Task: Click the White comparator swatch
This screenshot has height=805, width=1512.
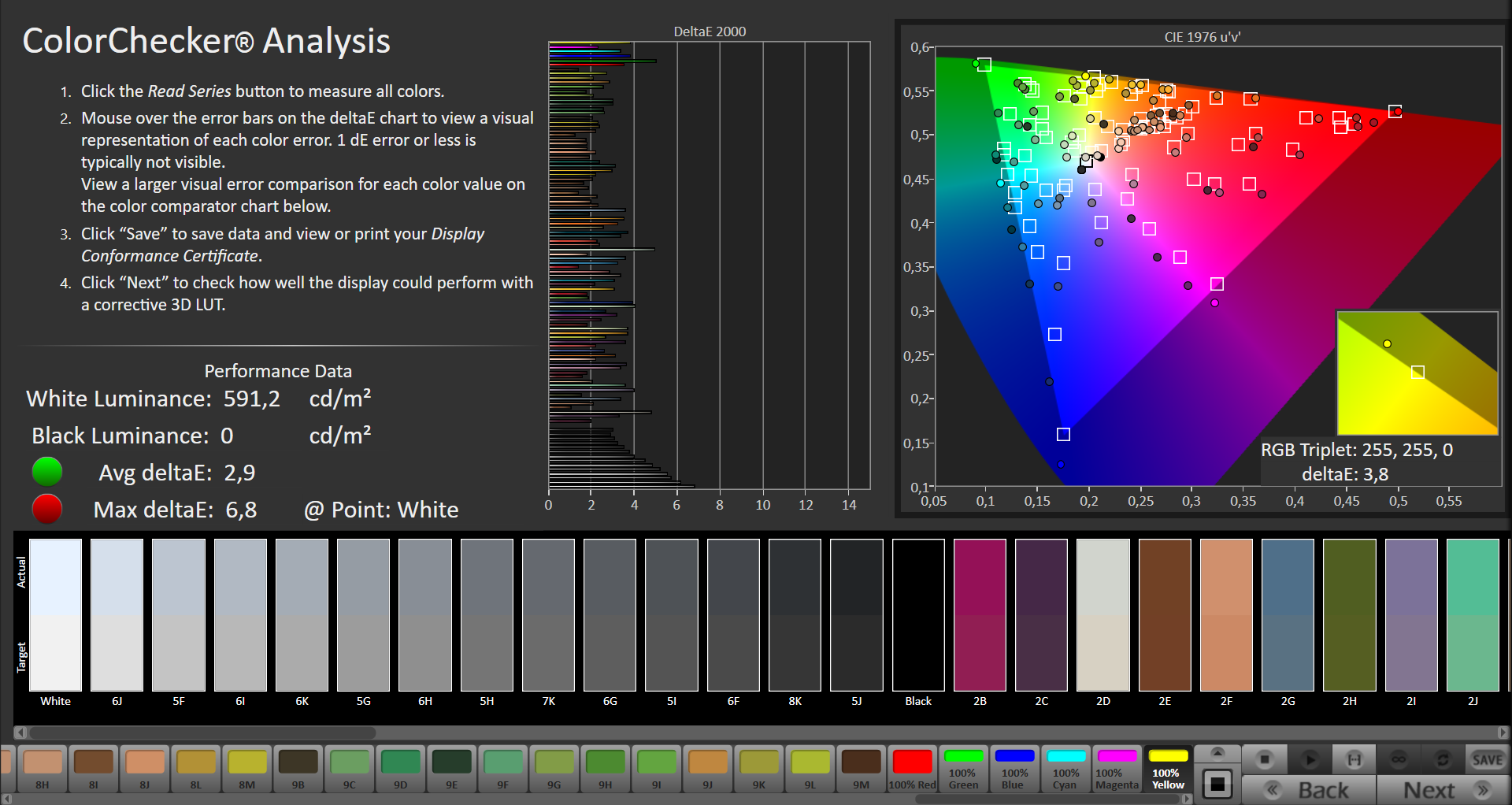Action: pos(55,615)
